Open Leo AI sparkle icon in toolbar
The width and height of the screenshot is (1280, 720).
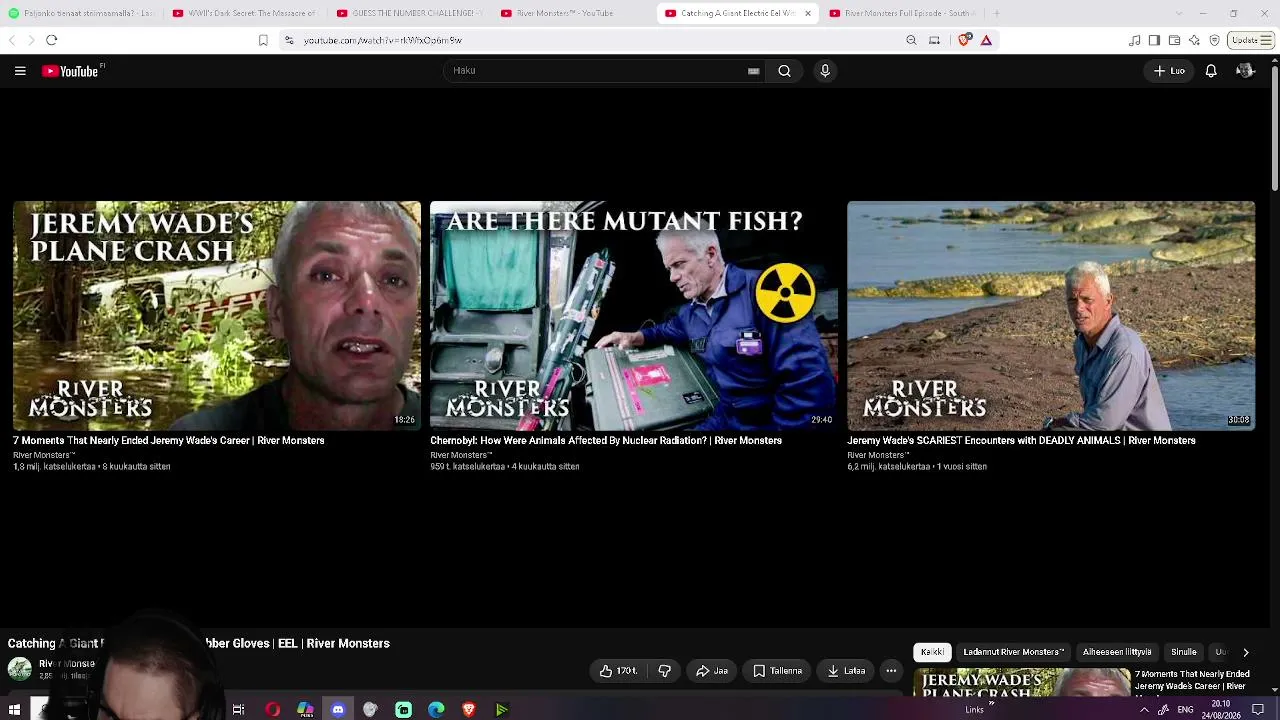coord(1194,40)
